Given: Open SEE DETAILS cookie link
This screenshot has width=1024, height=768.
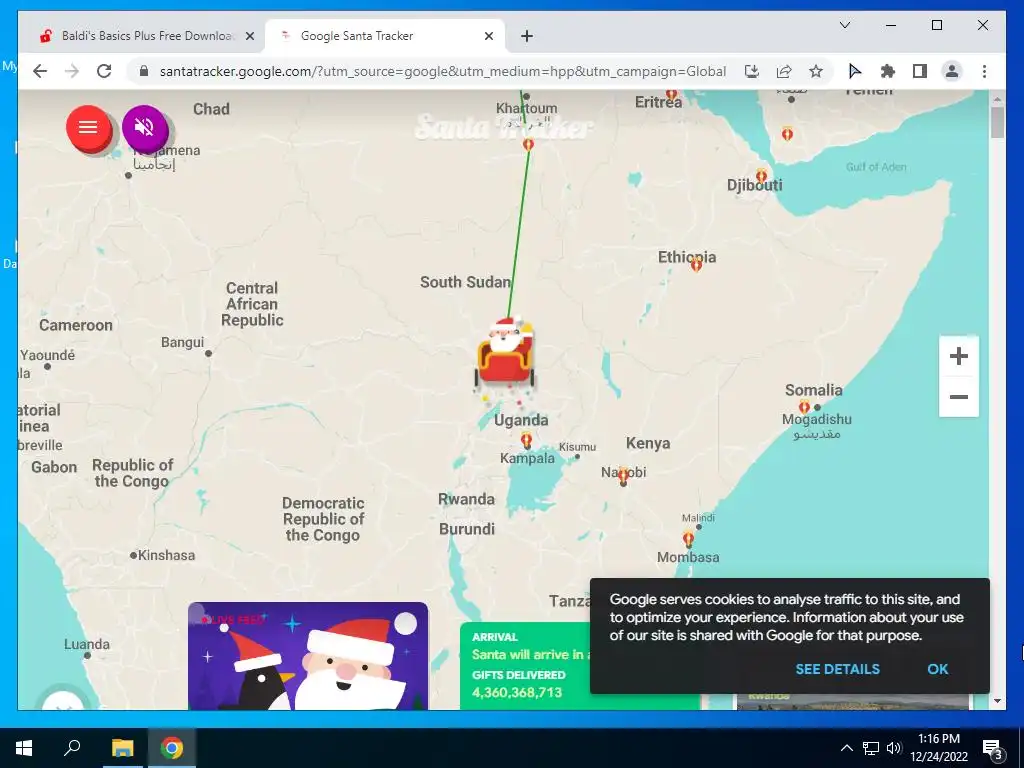Looking at the screenshot, I should [x=837, y=669].
